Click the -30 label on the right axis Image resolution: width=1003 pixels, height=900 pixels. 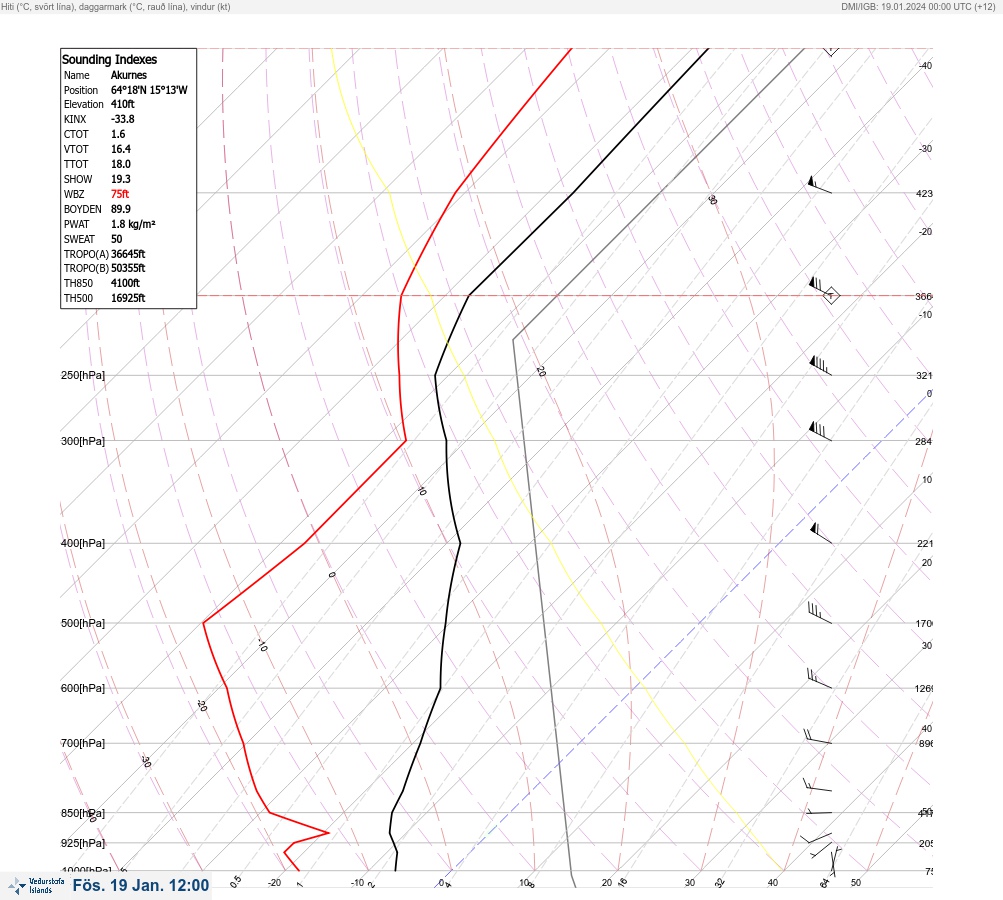point(925,148)
